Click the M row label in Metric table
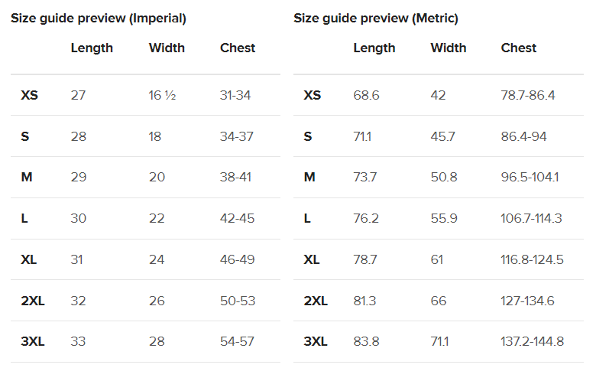The image size is (597, 372). [x=310, y=177]
